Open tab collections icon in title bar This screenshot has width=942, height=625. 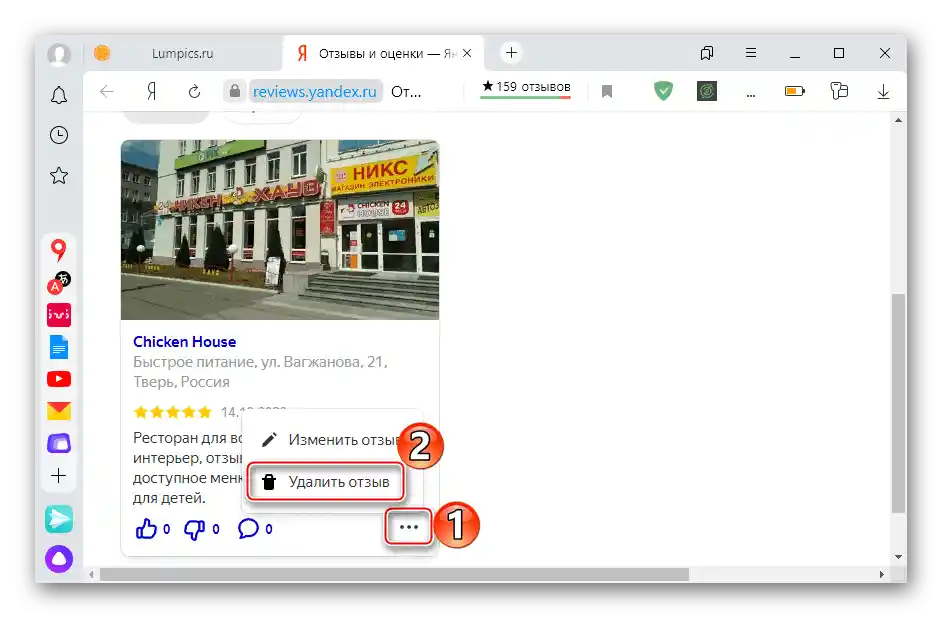(706, 53)
